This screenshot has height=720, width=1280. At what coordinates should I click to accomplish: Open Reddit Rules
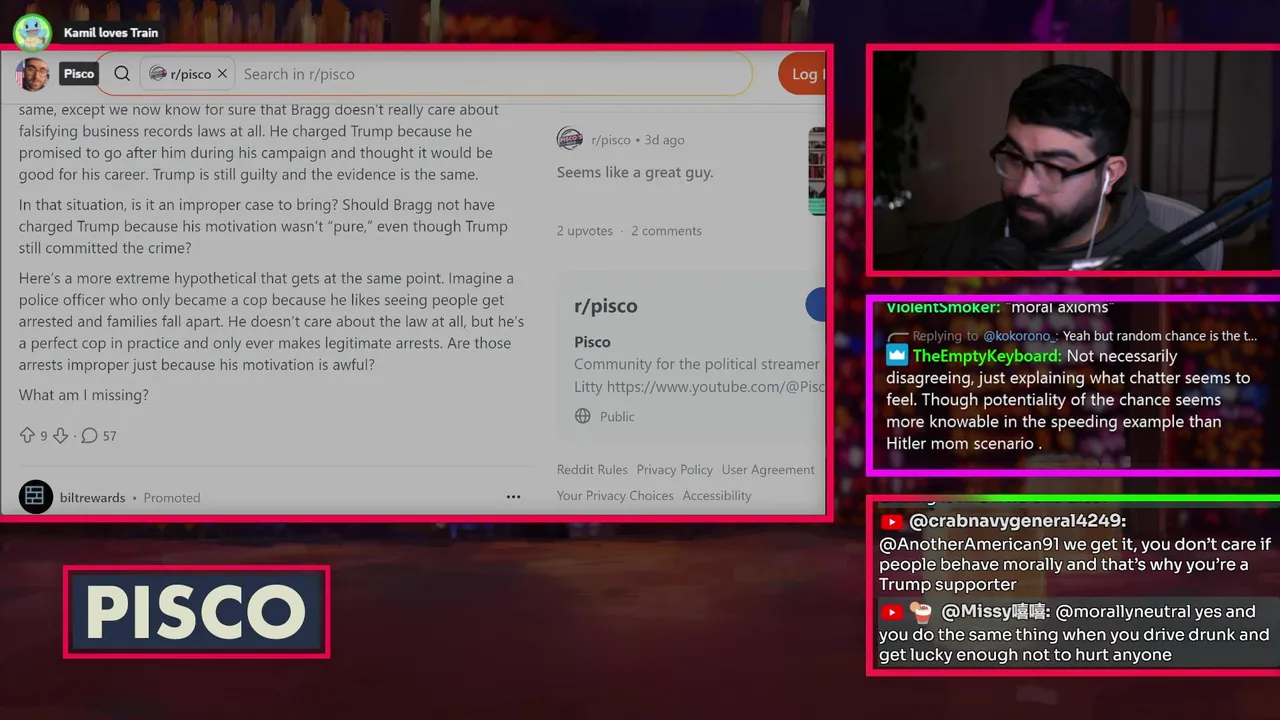click(x=592, y=470)
